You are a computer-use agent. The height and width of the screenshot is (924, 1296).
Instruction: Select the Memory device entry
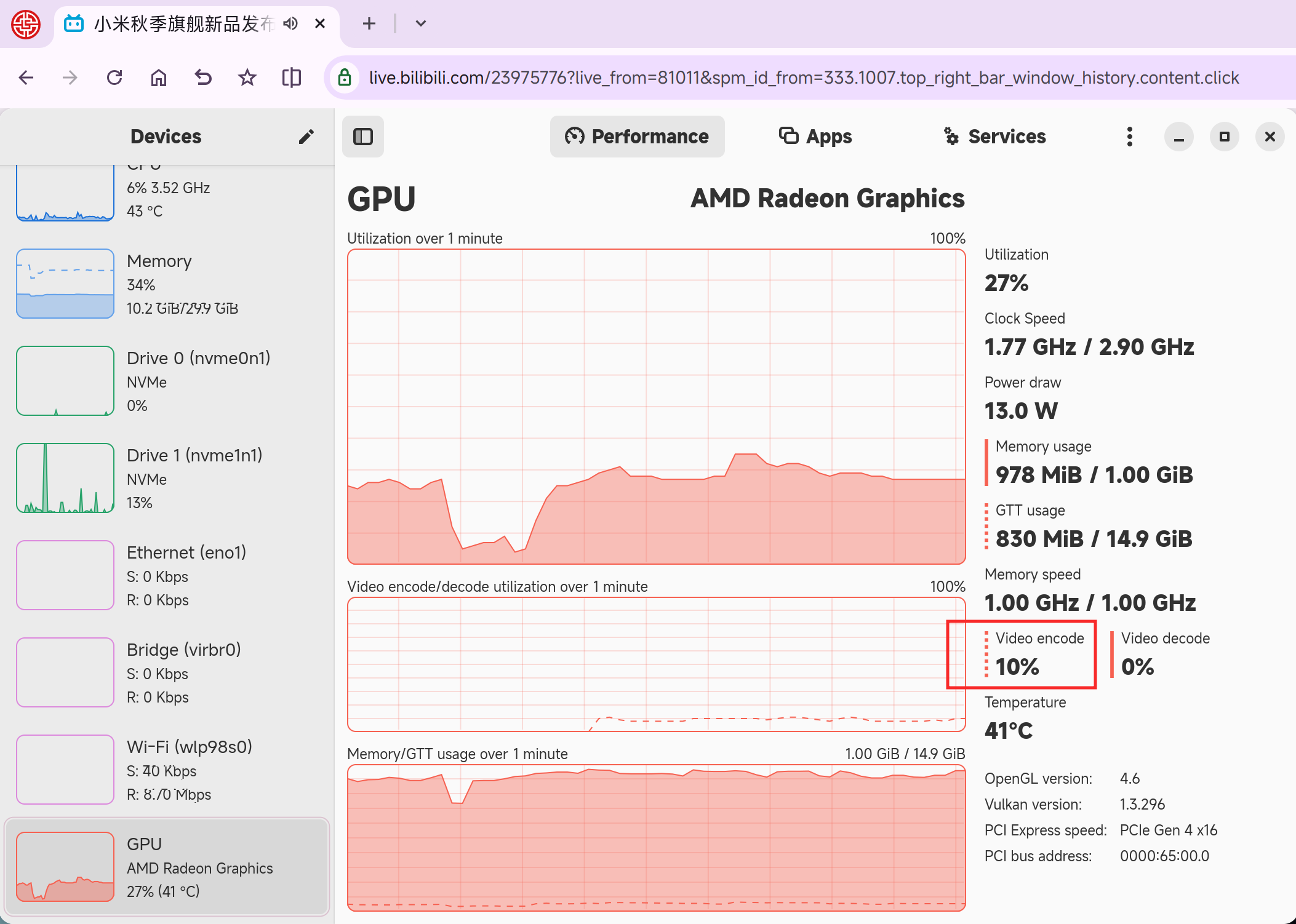click(167, 284)
